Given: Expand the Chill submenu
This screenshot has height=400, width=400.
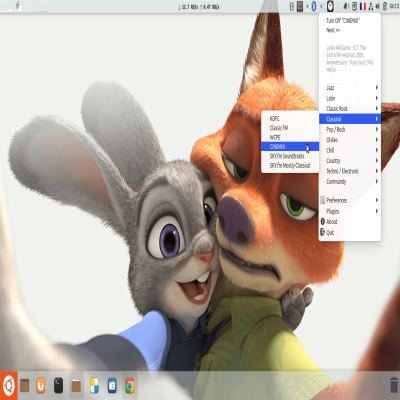Looking at the screenshot, I should pos(350,150).
